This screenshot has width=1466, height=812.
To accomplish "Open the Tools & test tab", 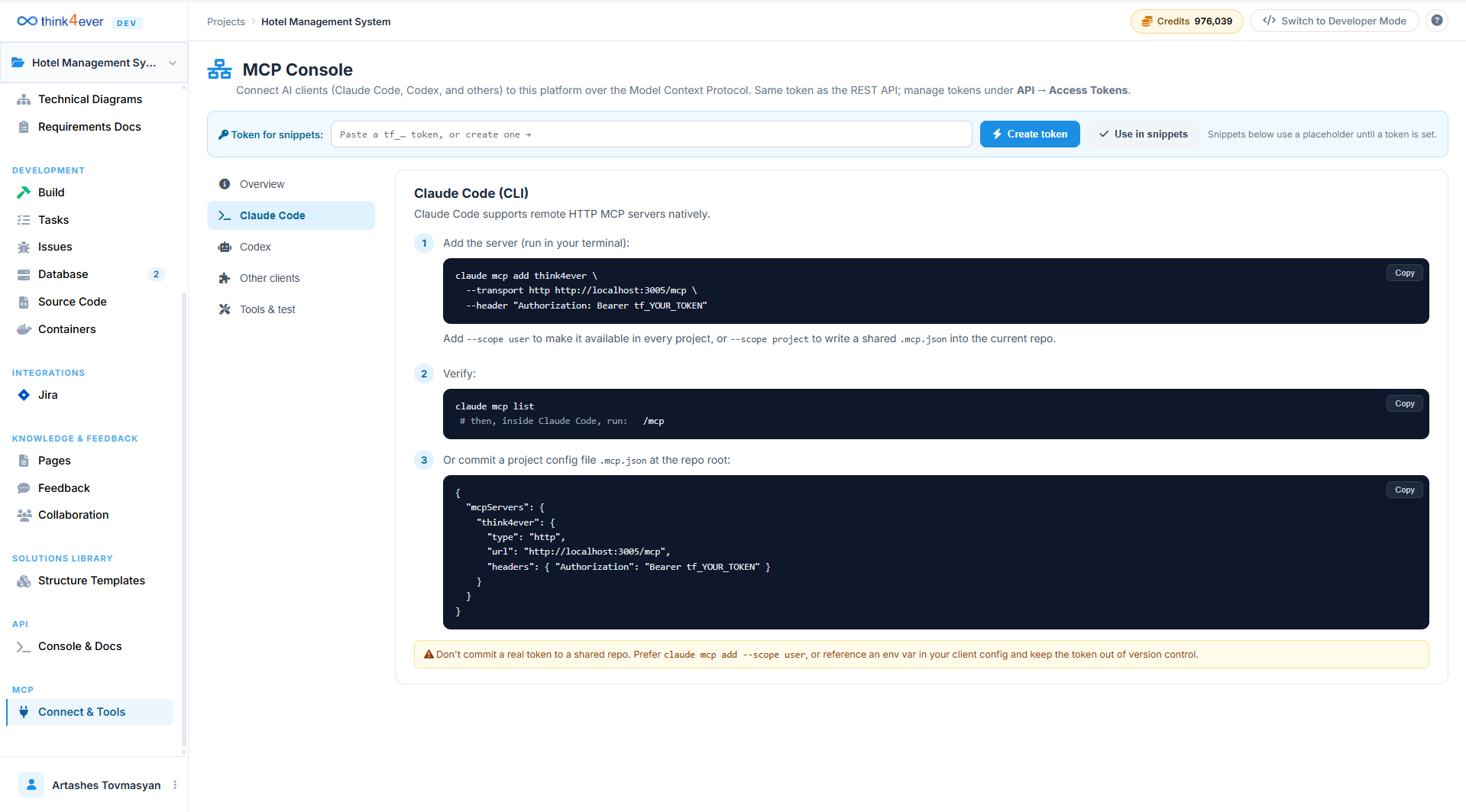I will (x=291, y=309).
